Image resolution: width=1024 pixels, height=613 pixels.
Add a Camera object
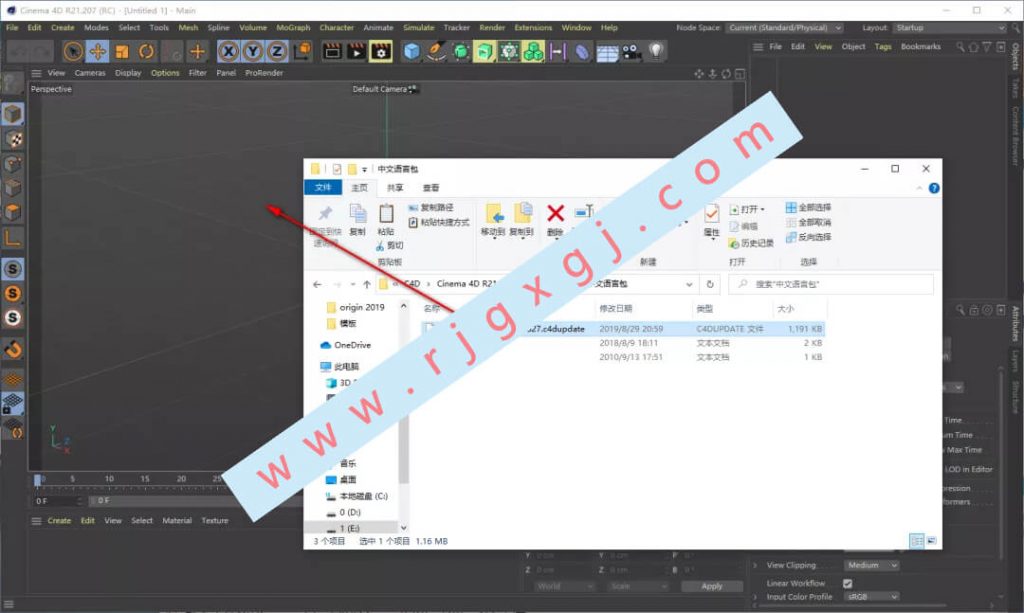(631, 51)
